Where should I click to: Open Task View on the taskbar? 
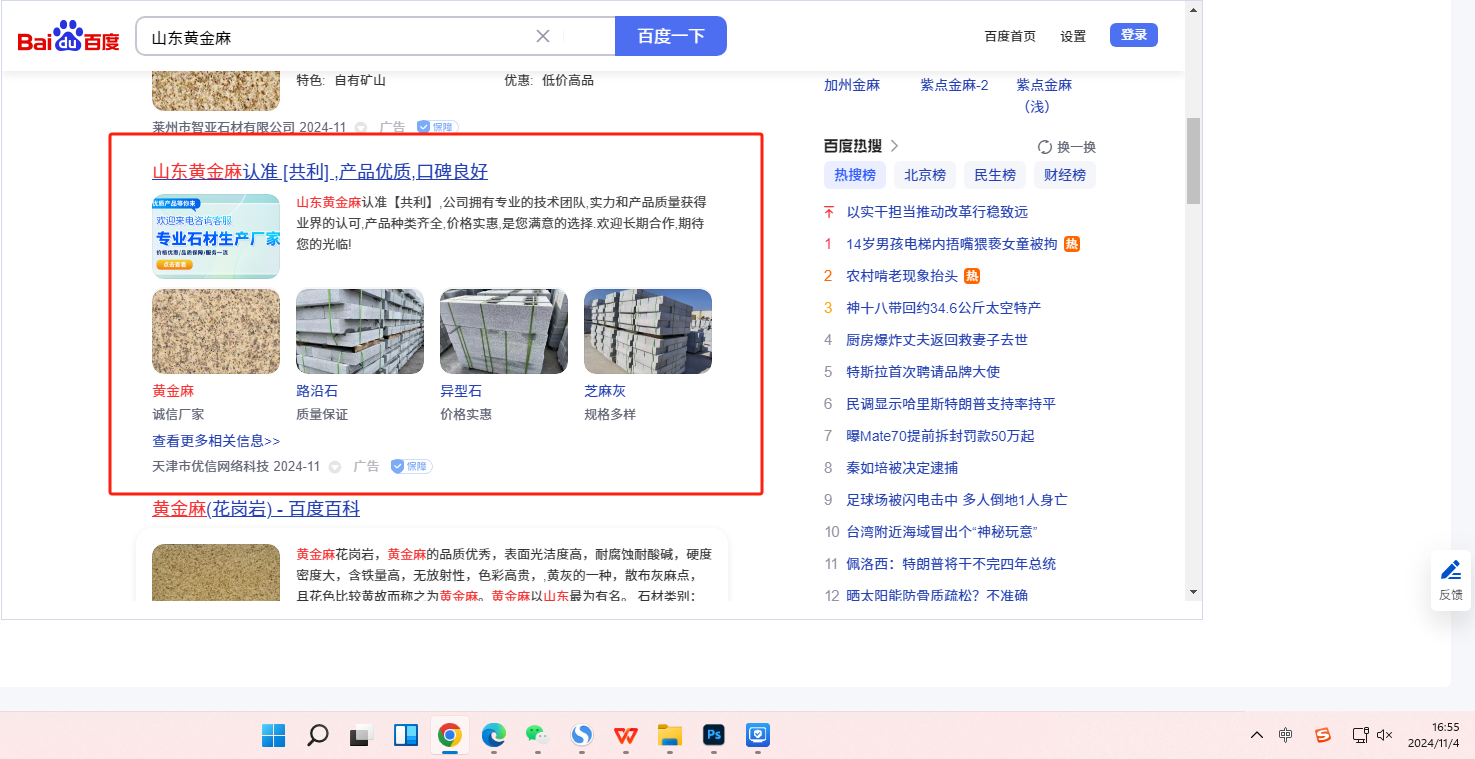361,736
